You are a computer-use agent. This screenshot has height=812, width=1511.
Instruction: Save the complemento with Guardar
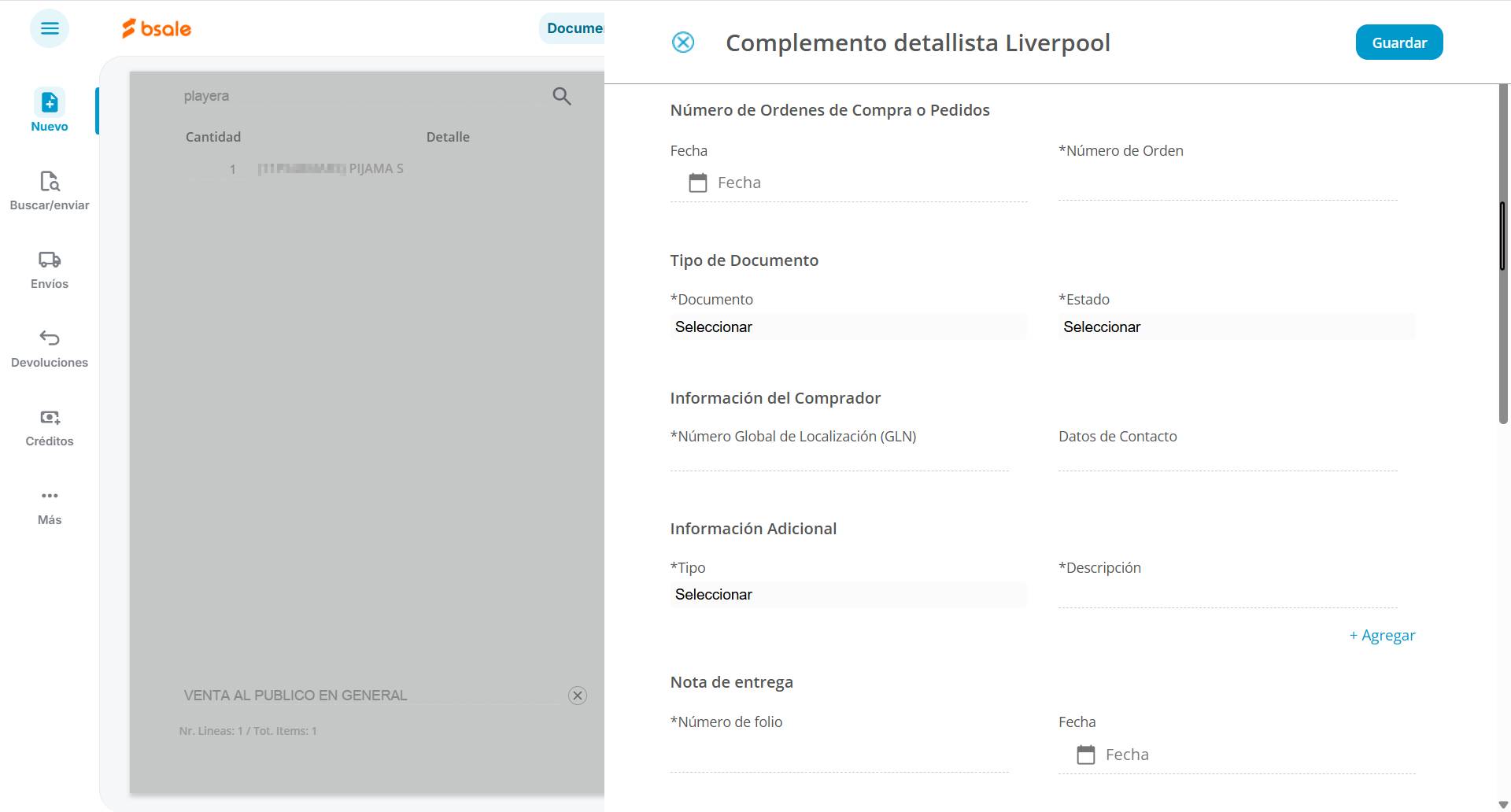click(x=1399, y=42)
